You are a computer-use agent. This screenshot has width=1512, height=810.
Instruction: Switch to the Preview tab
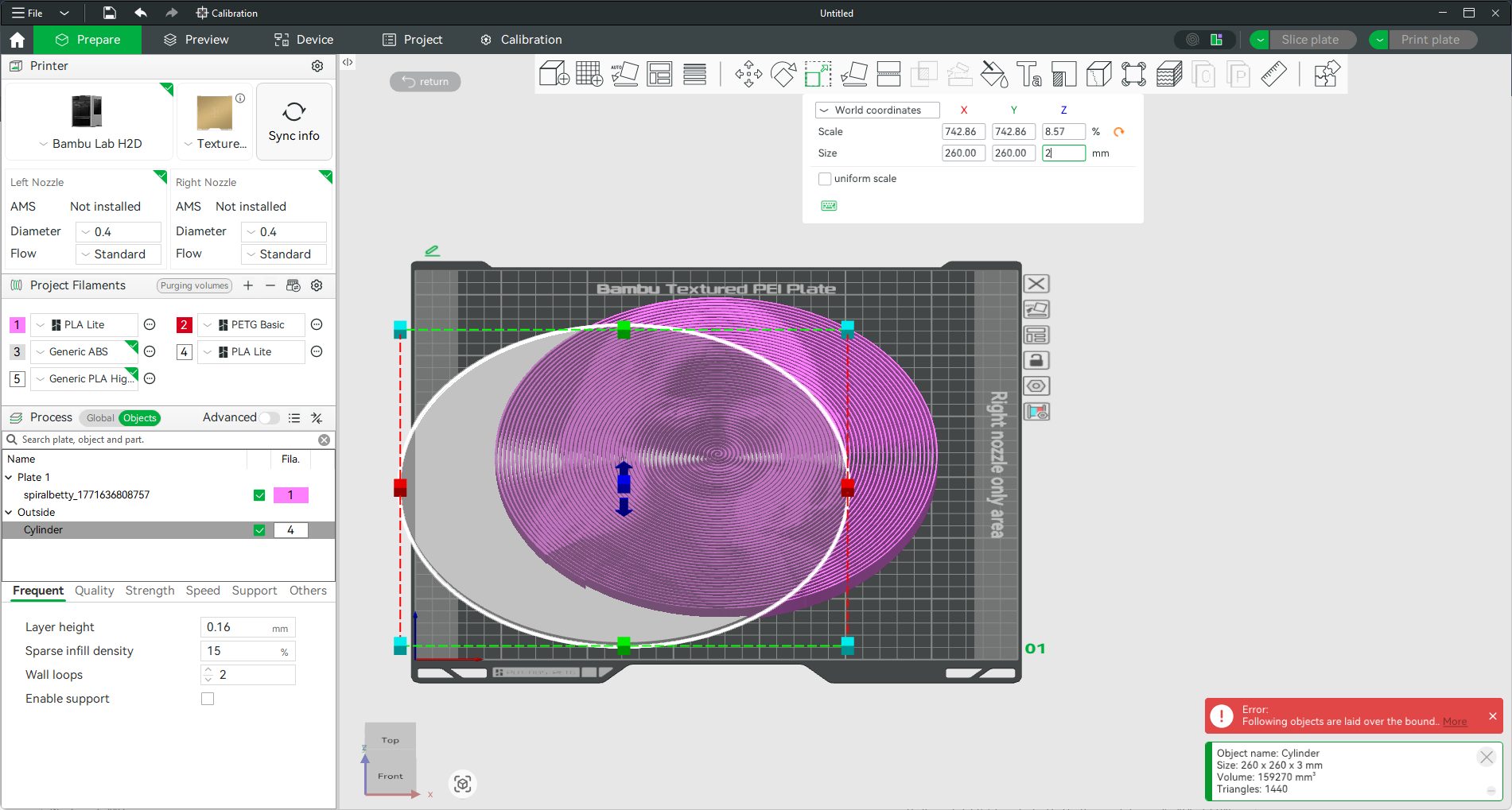(196, 40)
